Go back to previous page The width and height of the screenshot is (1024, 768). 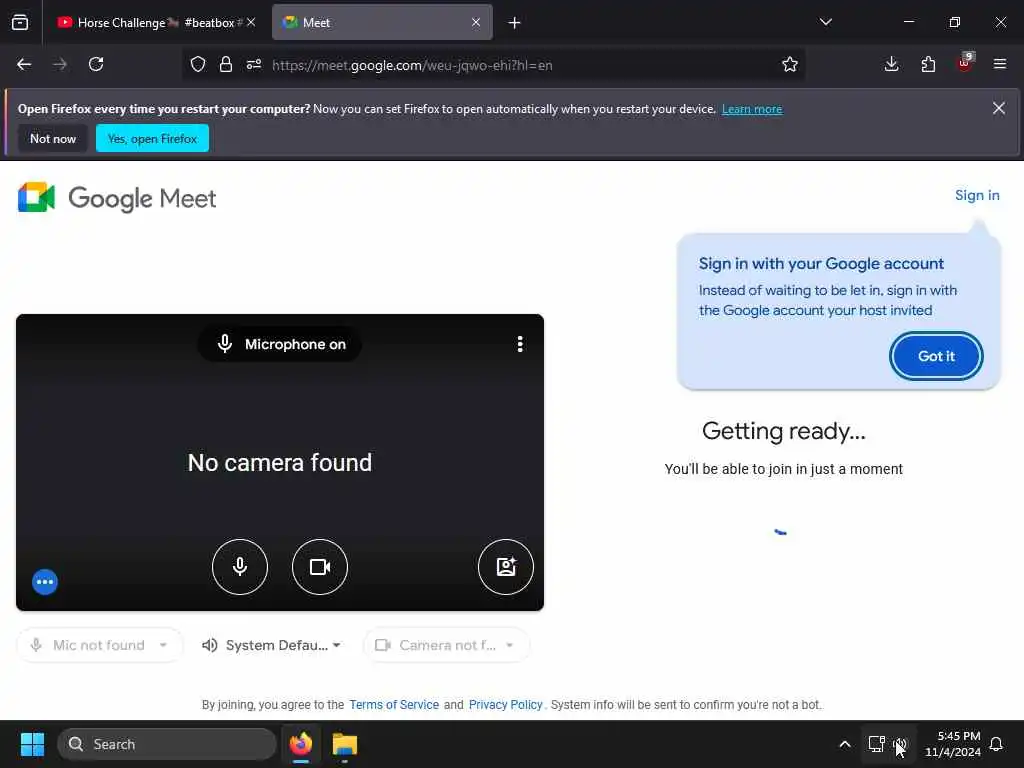[24, 64]
